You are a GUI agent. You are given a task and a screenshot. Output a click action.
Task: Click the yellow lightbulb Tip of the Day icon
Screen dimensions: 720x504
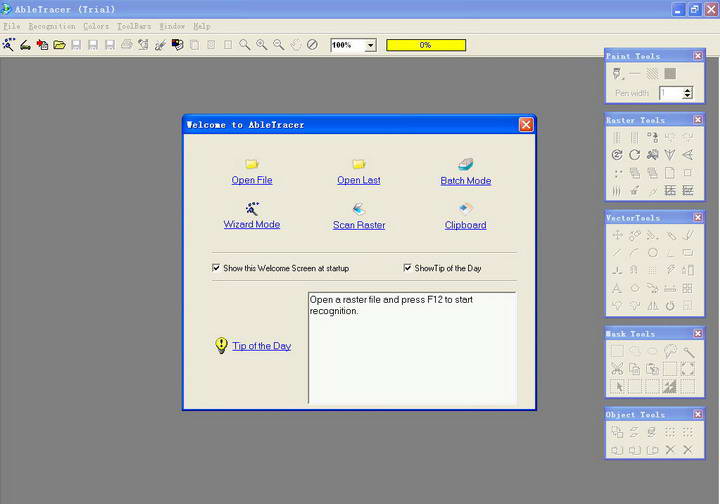pyautogui.click(x=221, y=345)
